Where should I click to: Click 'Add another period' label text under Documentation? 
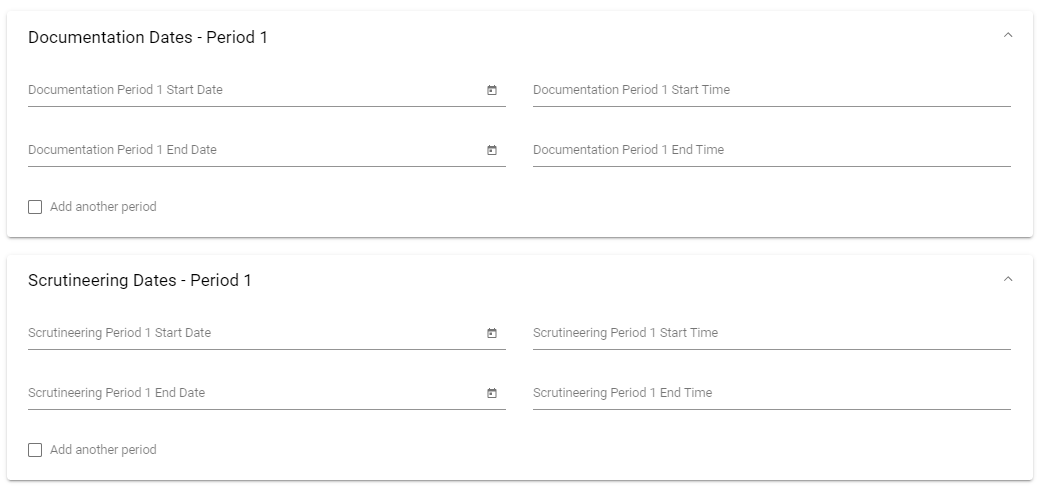103,207
